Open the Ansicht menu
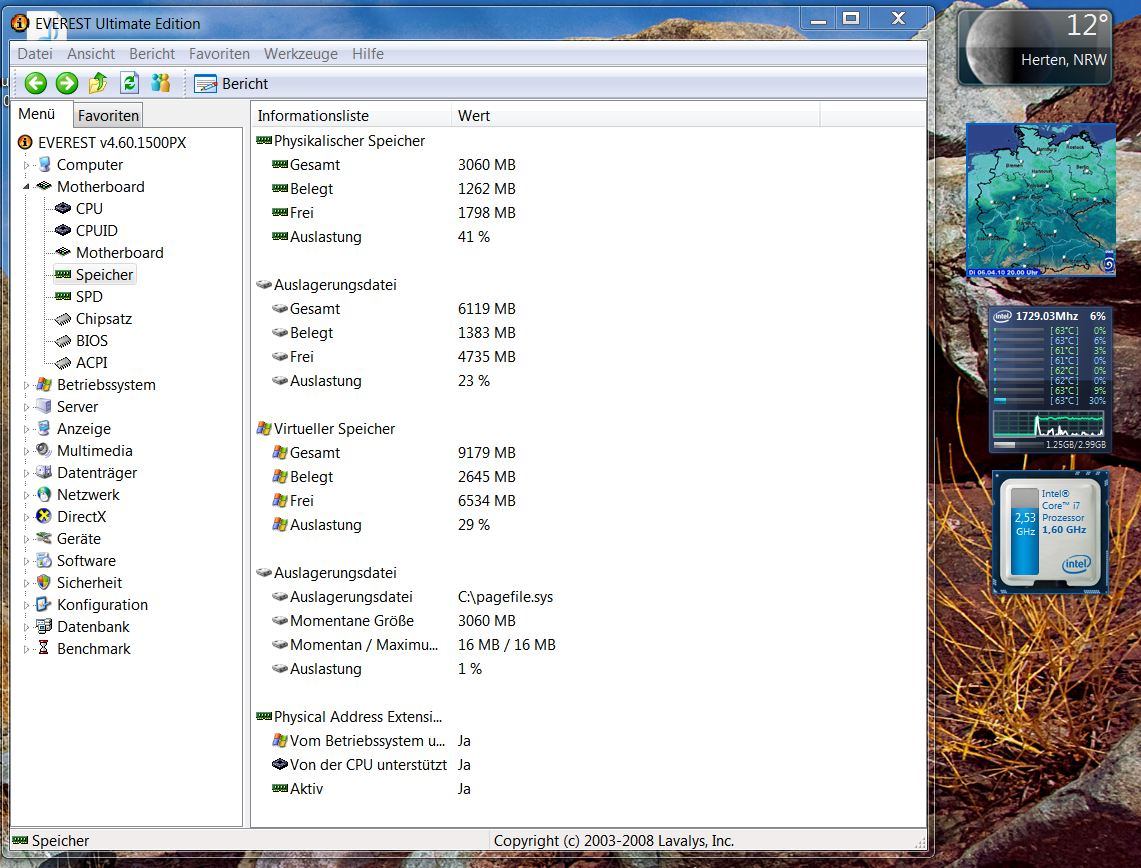Image resolution: width=1141 pixels, height=868 pixels. (x=91, y=54)
